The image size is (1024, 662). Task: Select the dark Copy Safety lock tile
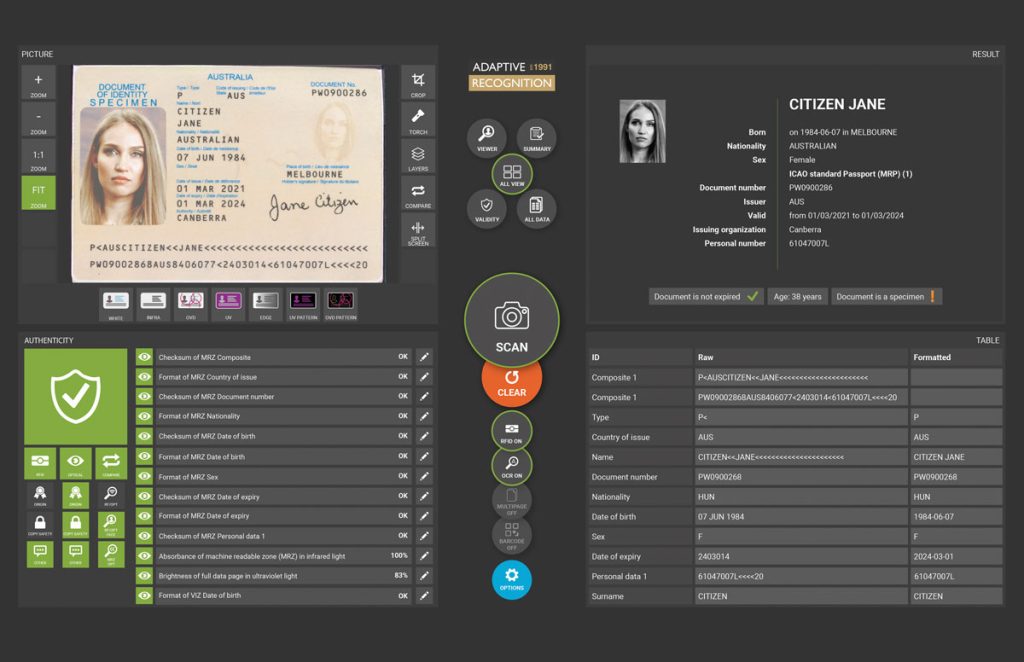tap(40, 525)
